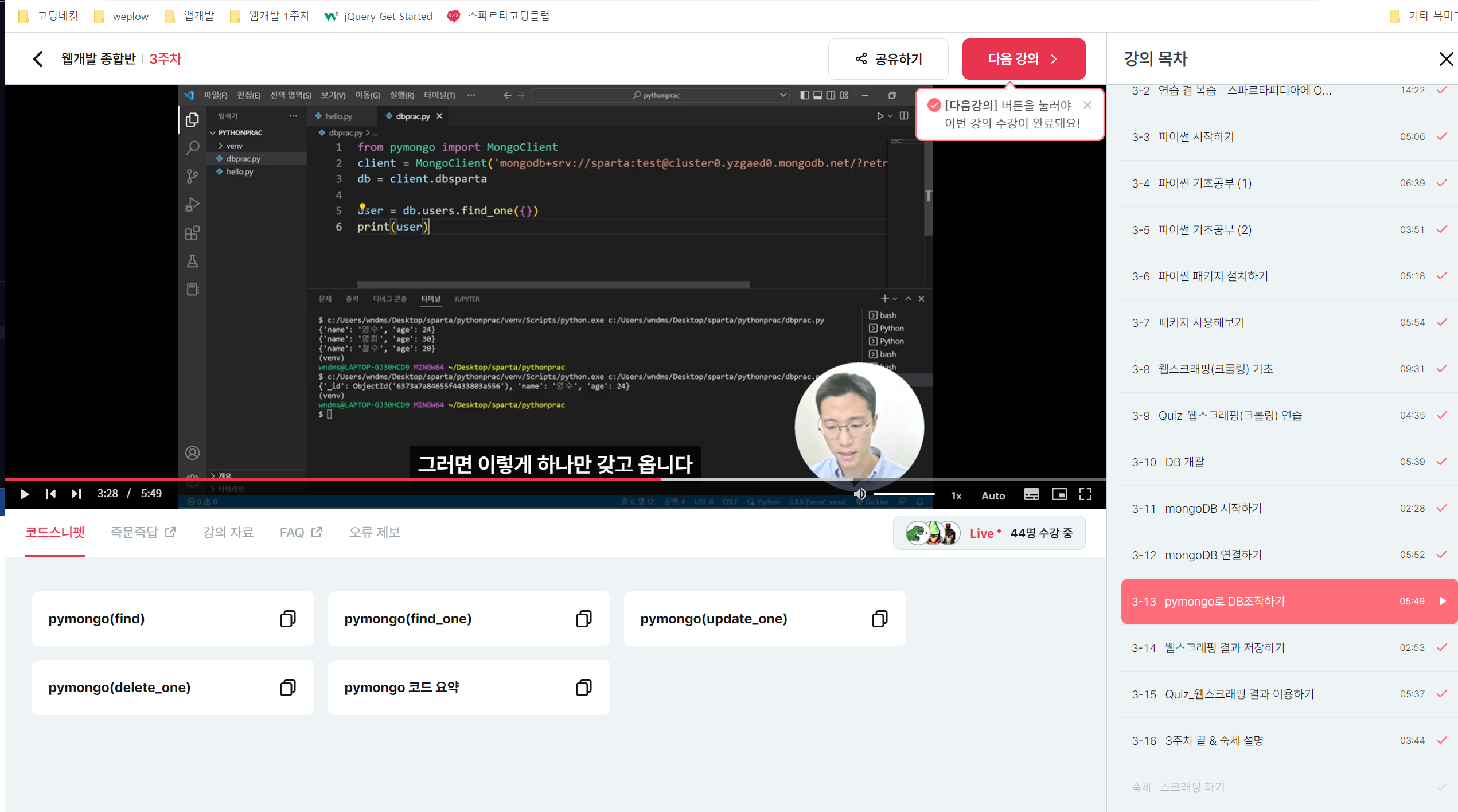Click the Live 44명 수강 중 badge
1458x812 pixels.
[x=989, y=533]
